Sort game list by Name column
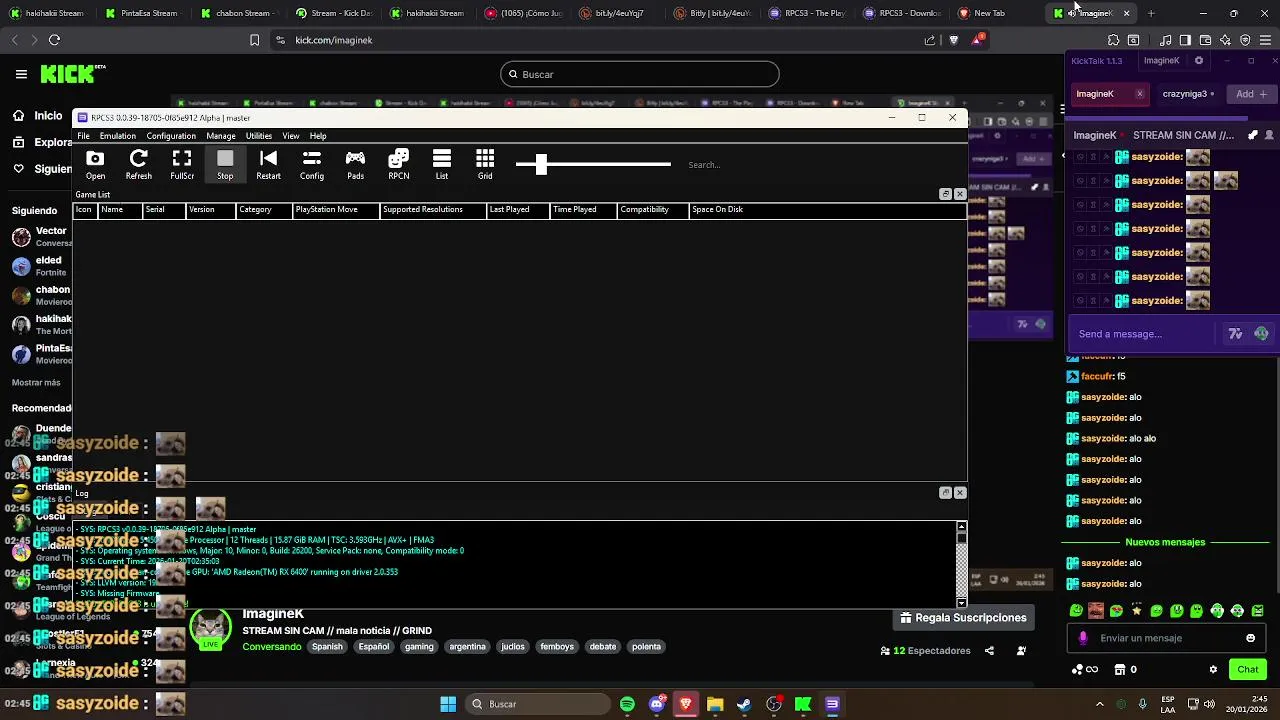The image size is (1280, 720). [x=119, y=210]
